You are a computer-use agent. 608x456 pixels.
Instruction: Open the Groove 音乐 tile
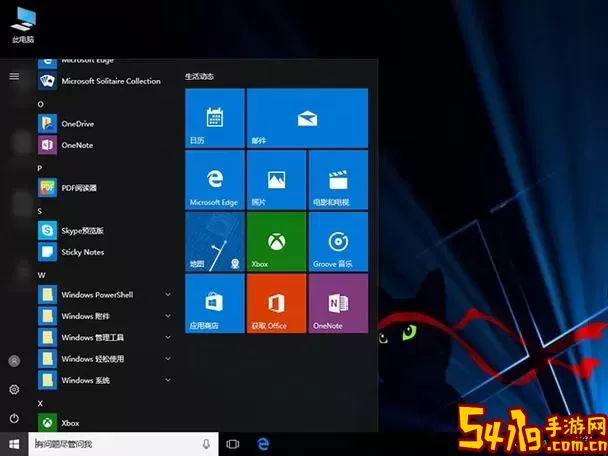(338, 242)
